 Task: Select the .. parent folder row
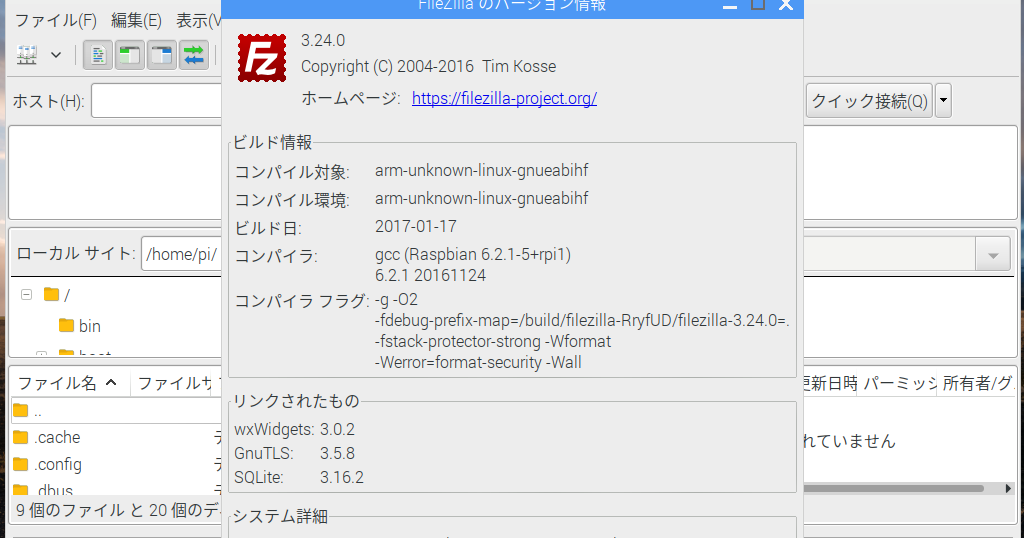[x=116, y=411]
